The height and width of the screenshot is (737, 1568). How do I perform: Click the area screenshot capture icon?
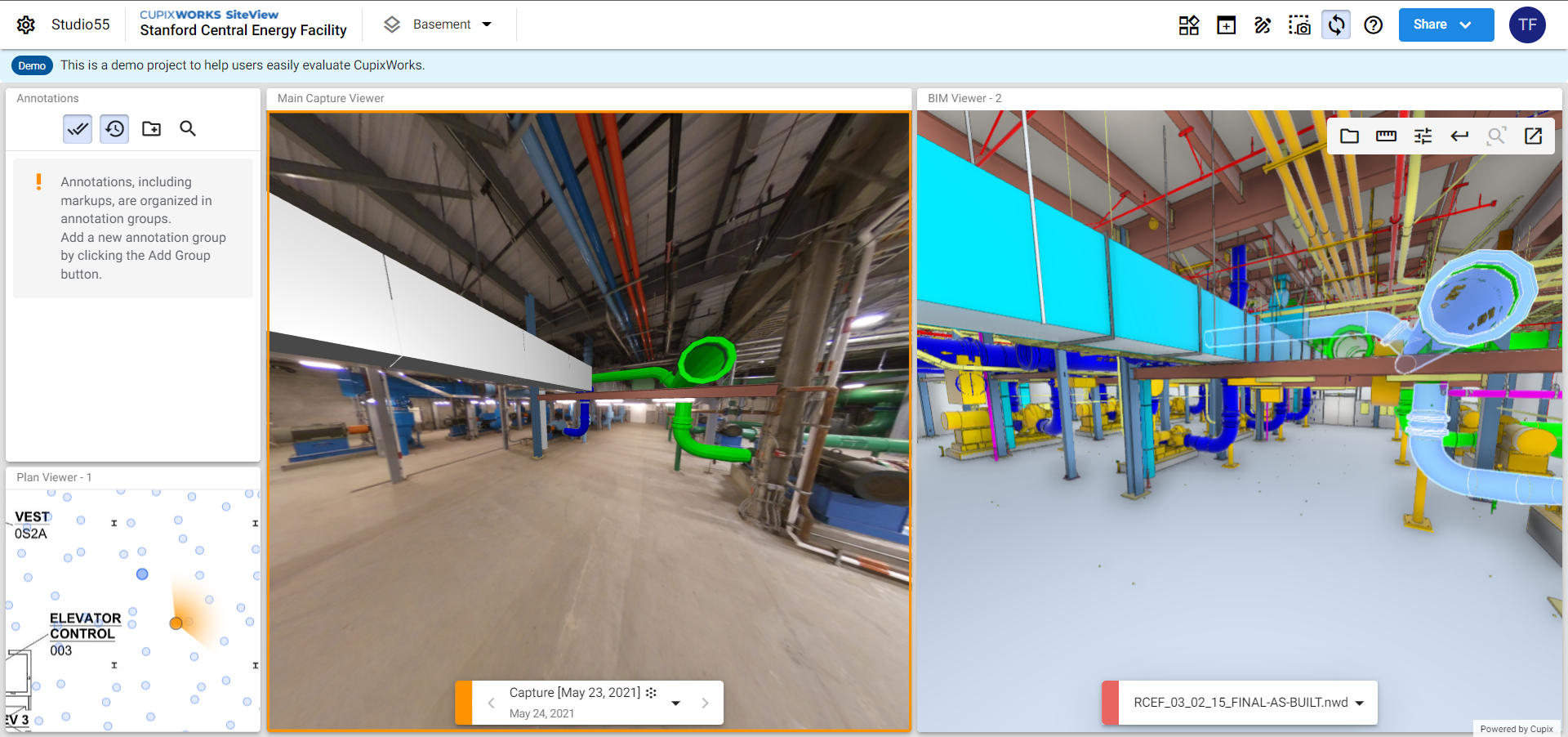point(1299,25)
